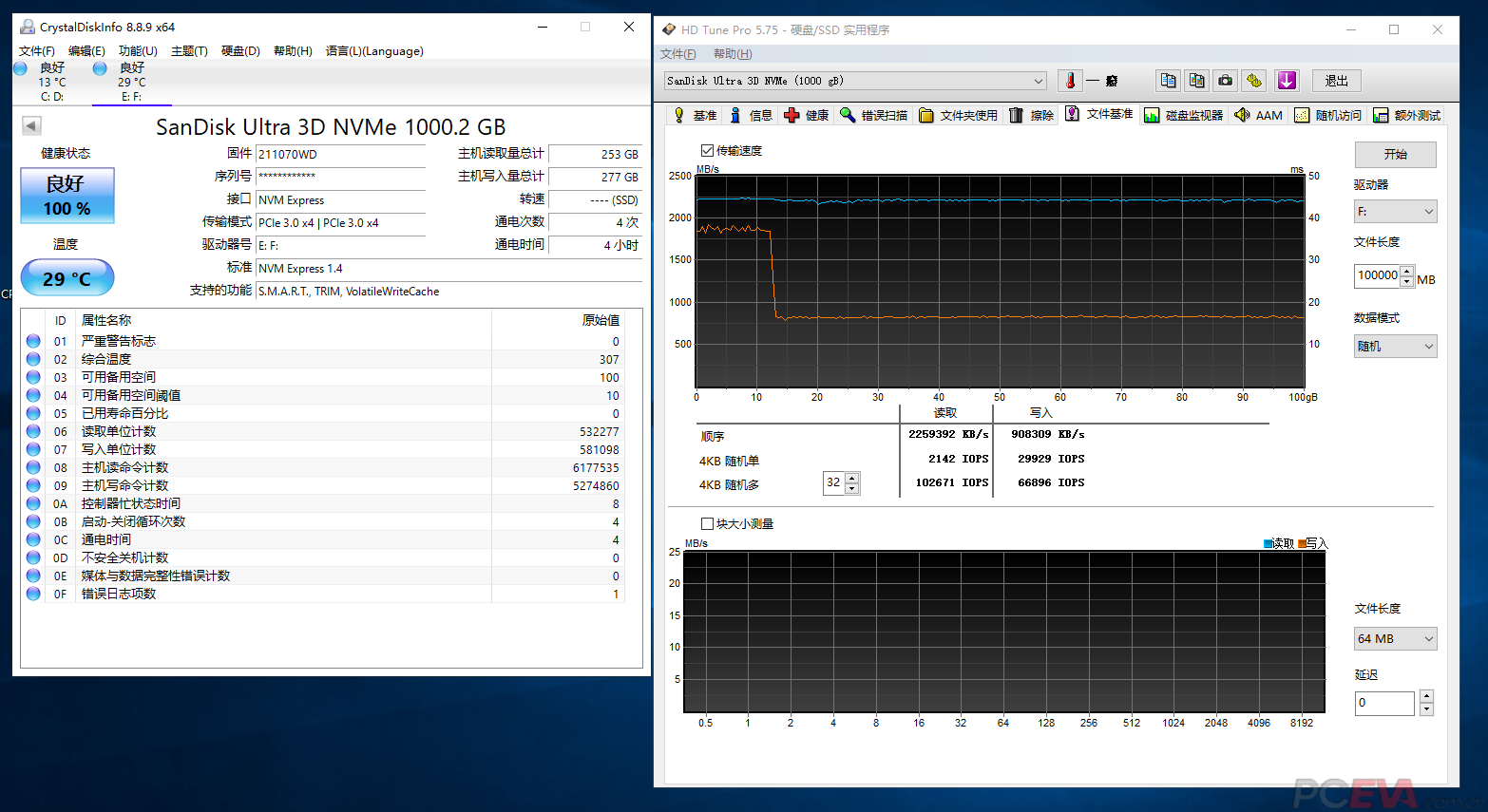
Task: Decrease the 100000 MB file length spinner
Action: (1407, 282)
